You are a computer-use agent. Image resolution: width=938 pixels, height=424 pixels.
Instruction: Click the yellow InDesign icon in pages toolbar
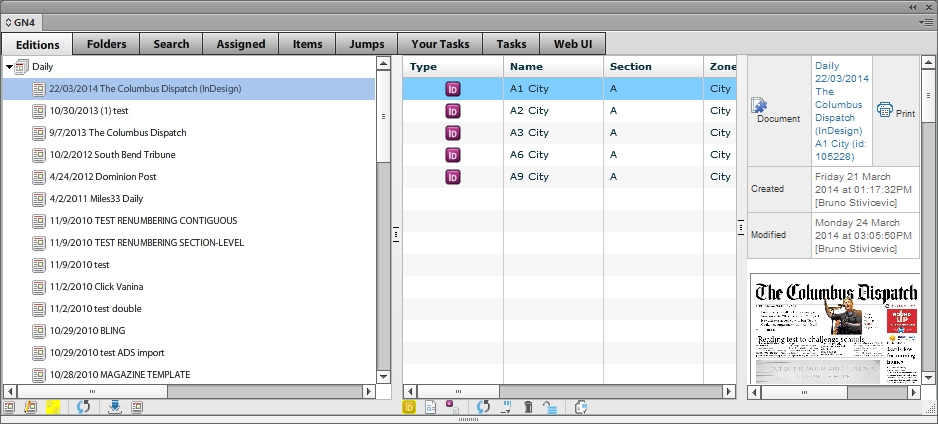pos(410,407)
